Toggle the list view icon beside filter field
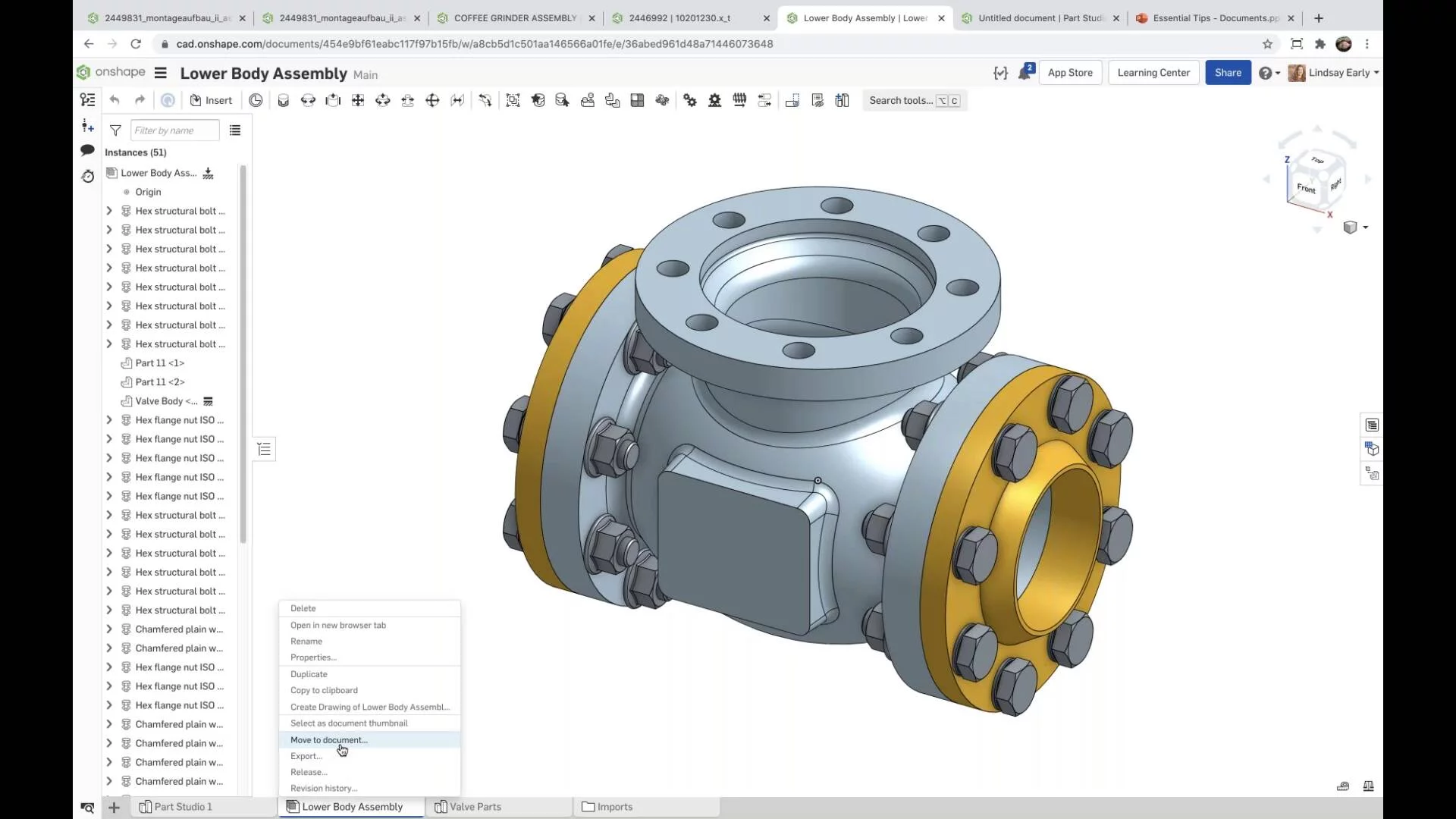Viewport: 1456px width, 819px height. click(235, 130)
